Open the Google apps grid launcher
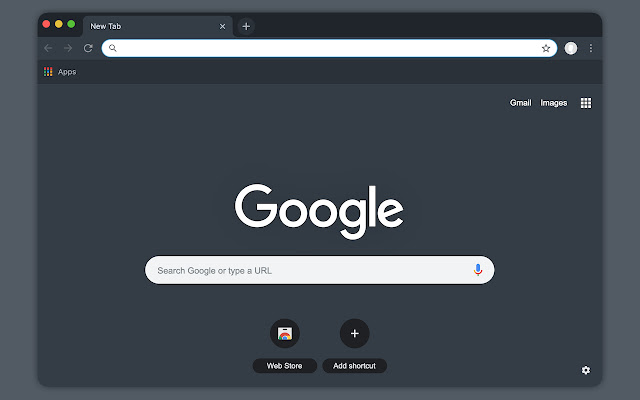Viewport: 640px width, 400px height. 586,103
